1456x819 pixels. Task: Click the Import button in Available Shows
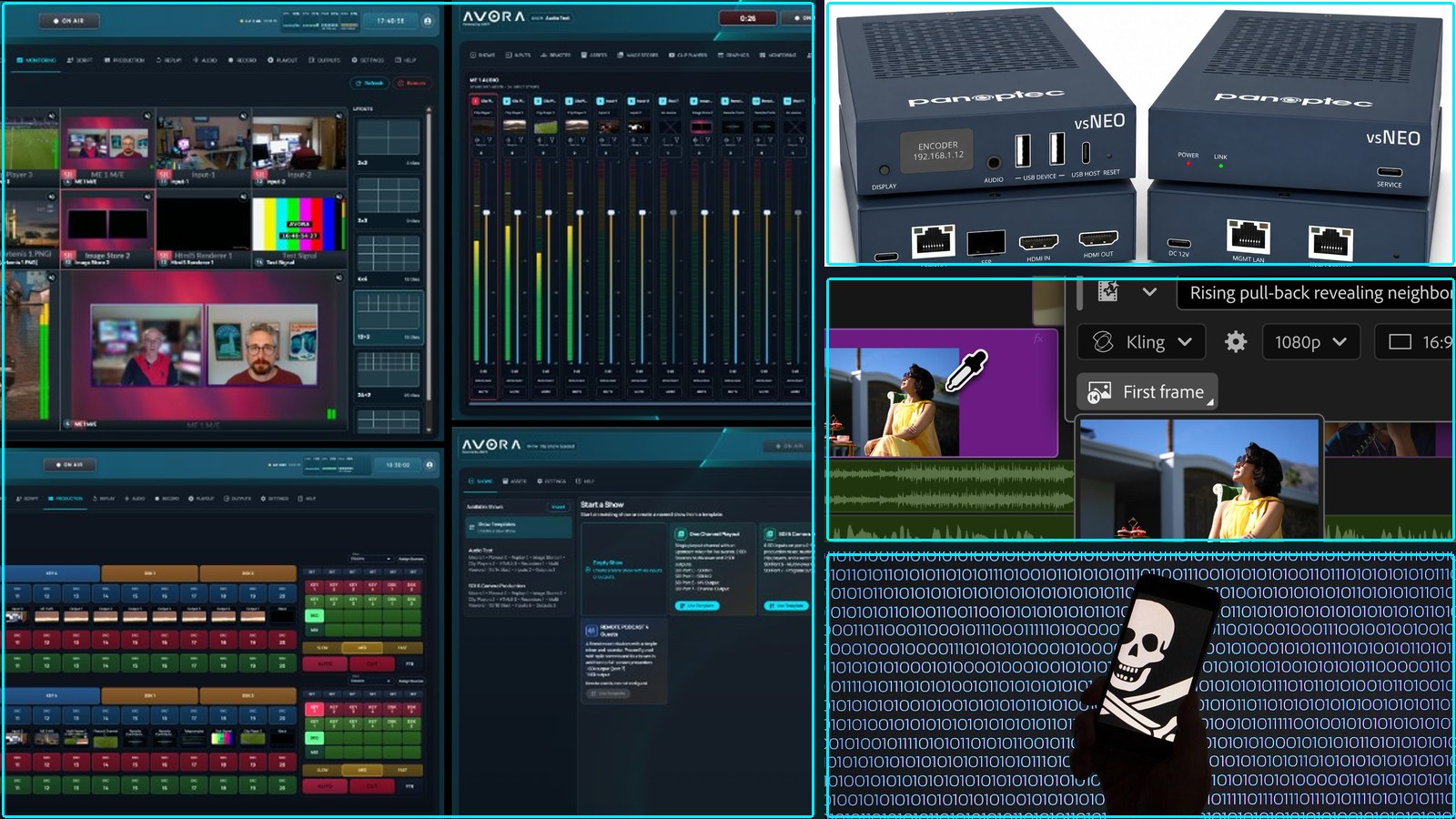pos(558,507)
